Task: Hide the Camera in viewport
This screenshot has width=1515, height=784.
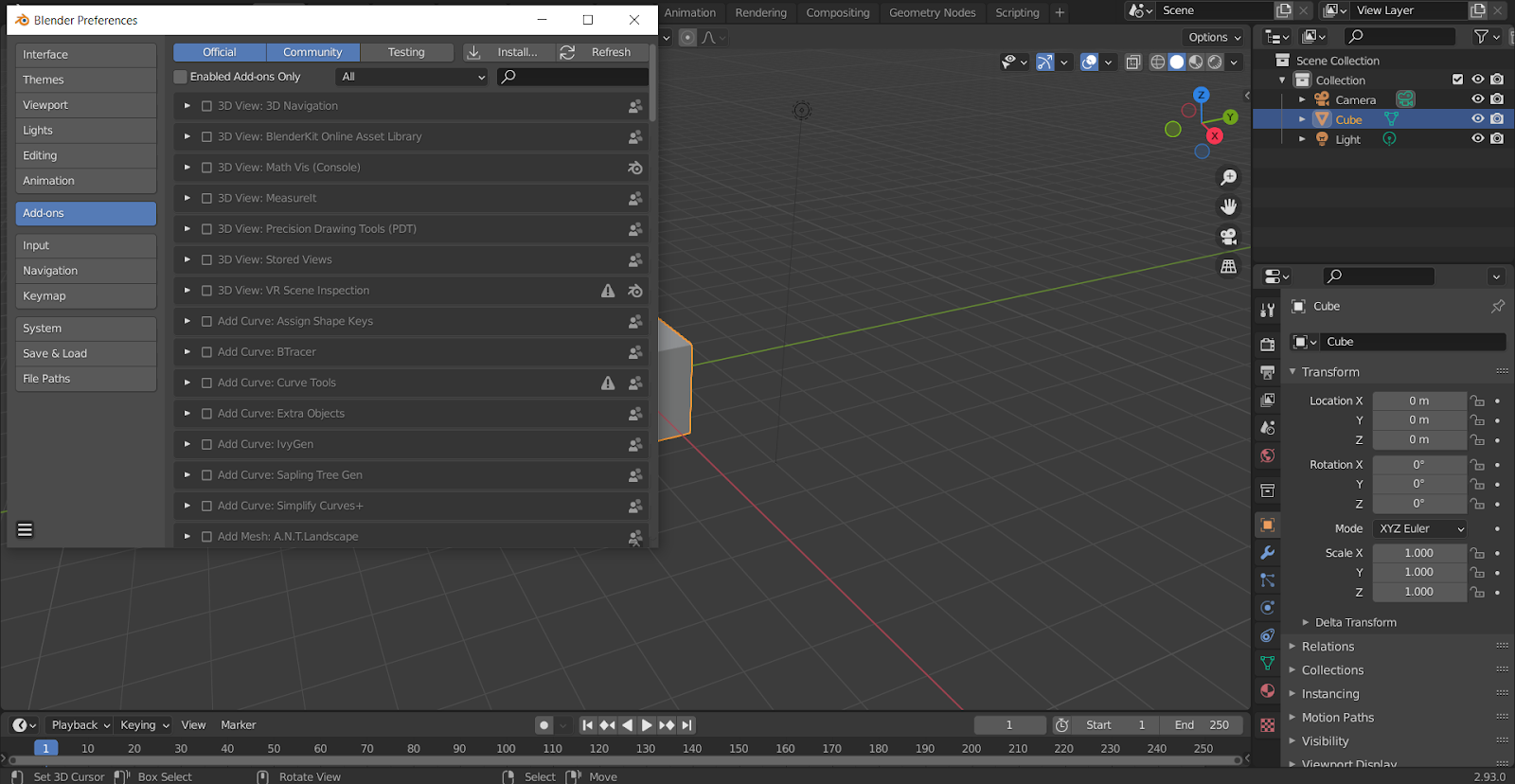Action: coord(1477,99)
